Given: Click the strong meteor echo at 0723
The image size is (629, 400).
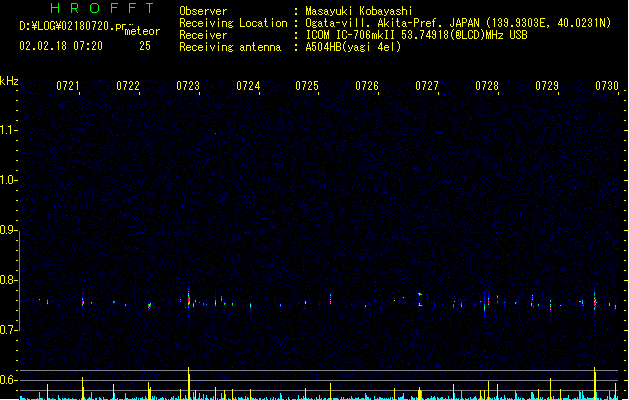Looking at the screenshot, I should point(189,301).
